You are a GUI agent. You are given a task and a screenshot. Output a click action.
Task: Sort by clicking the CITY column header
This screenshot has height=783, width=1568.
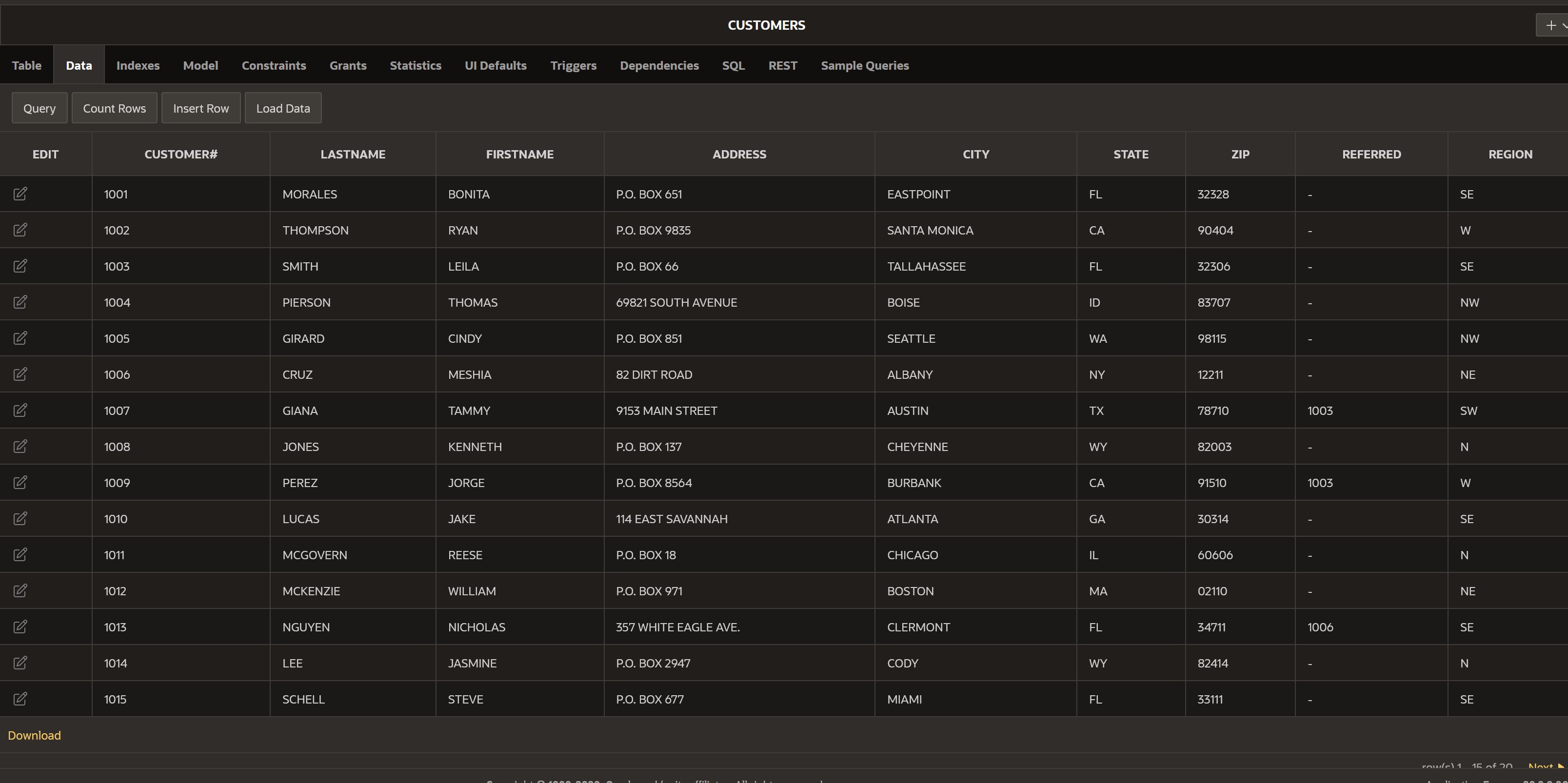click(x=975, y=154)
